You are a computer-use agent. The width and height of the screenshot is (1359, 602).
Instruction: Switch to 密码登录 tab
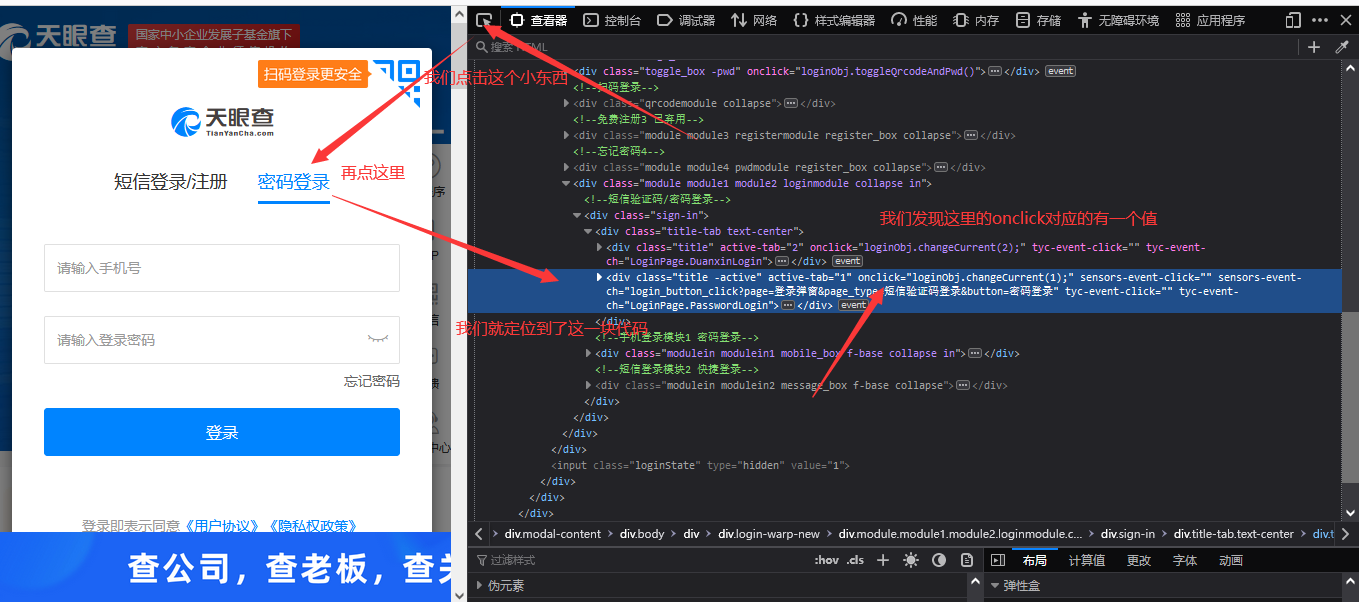pyautogui.click(x=294, y=182)
